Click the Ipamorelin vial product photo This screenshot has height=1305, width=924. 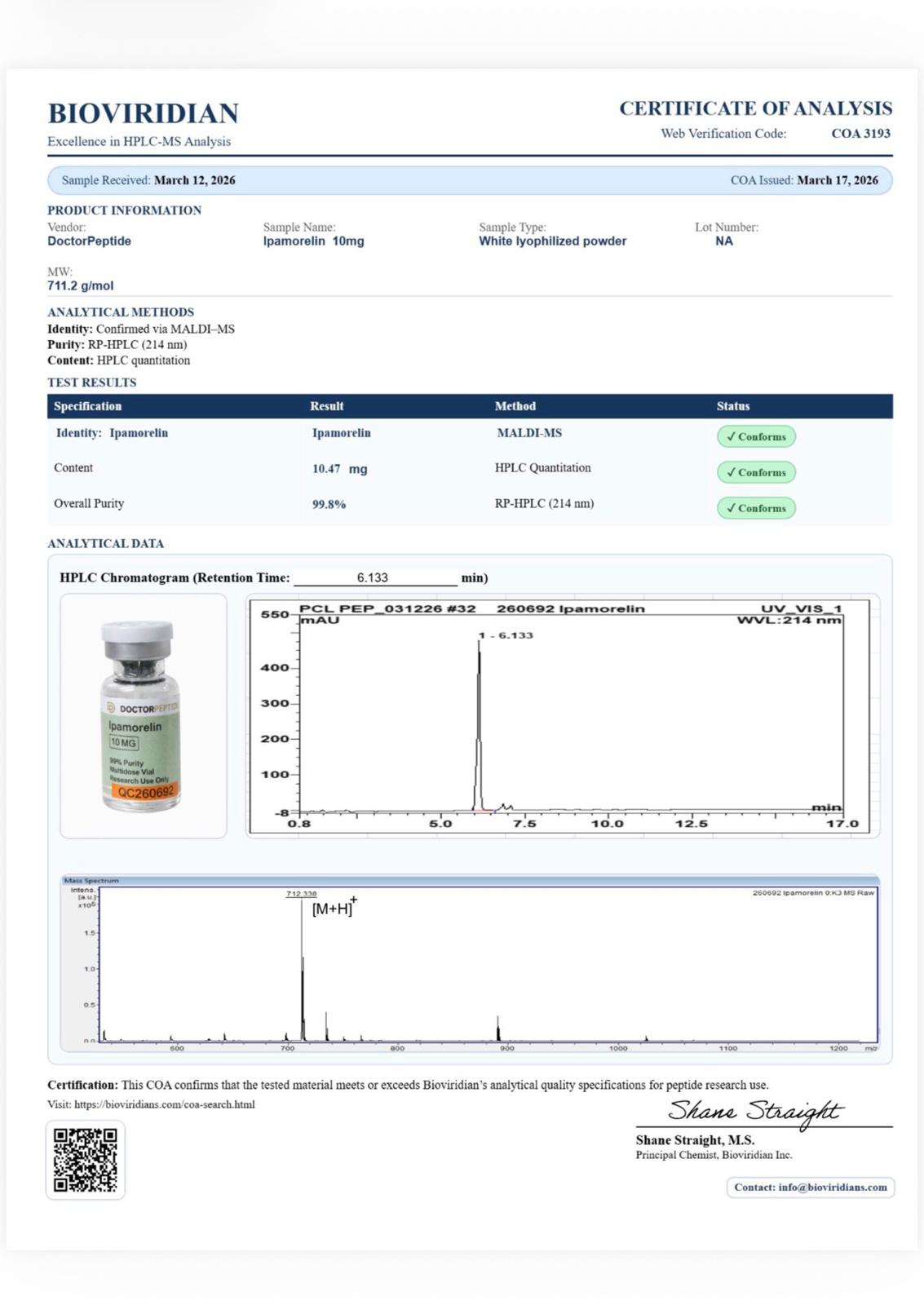click(x=142, y=715)
